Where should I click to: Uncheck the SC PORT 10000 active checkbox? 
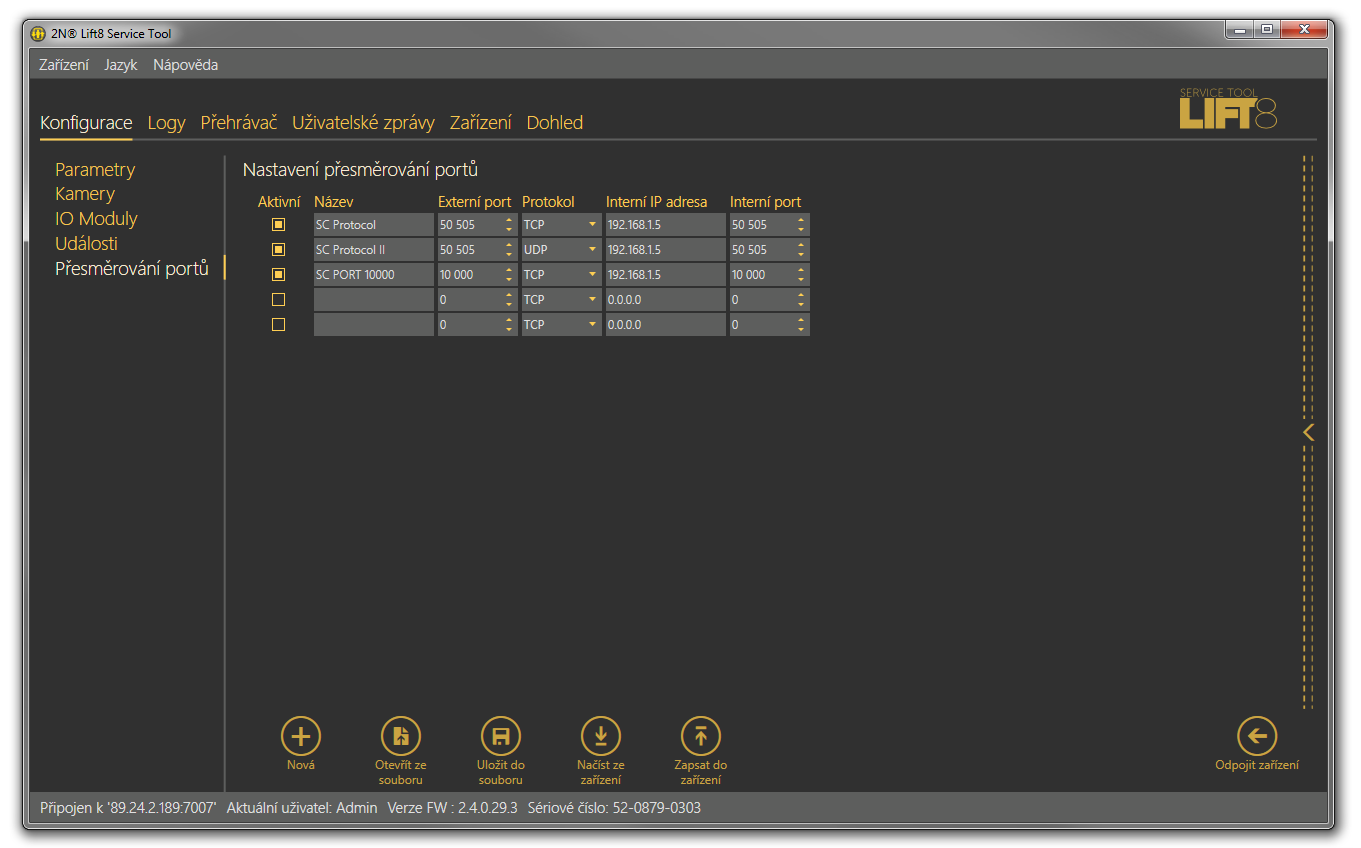tap(279, 274)
